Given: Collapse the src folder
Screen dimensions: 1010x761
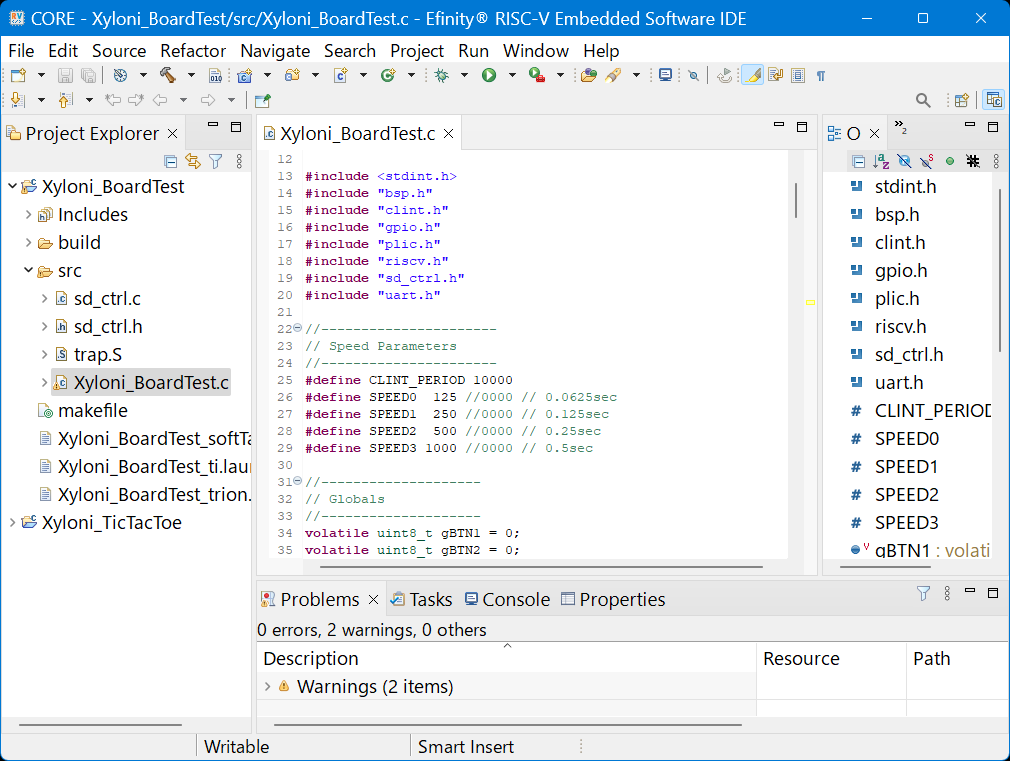Looking at the screenshot, I should coord(28,271).
